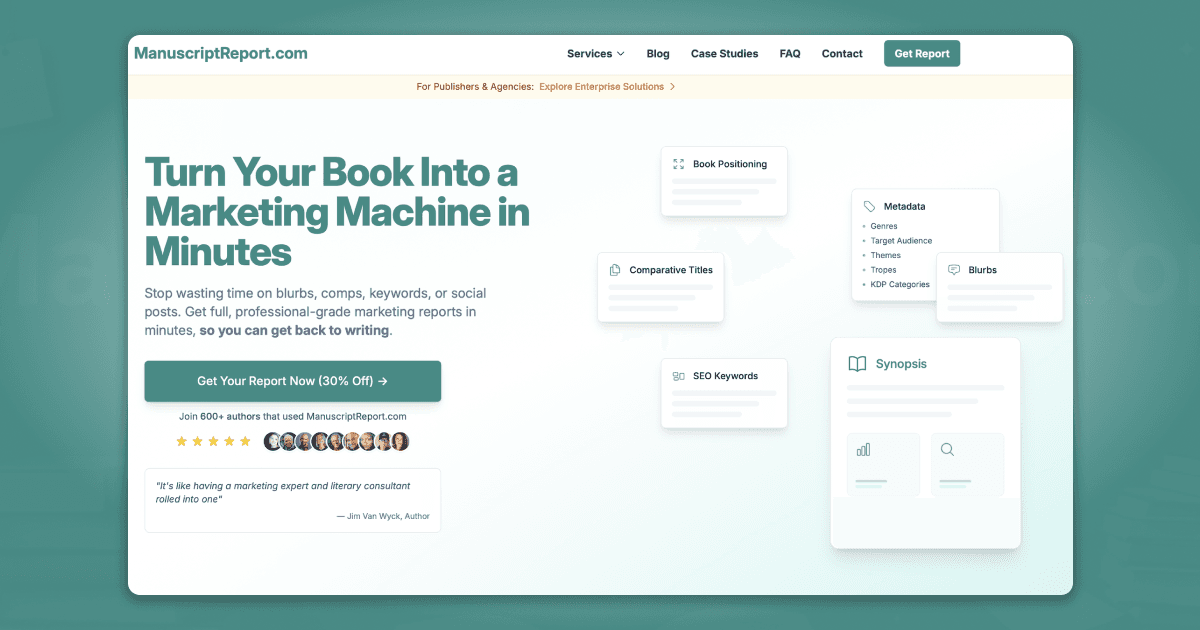Click the 'Themes' metadata item
The height and width of the screenshot is (630, 1200).
click(886, 255)
